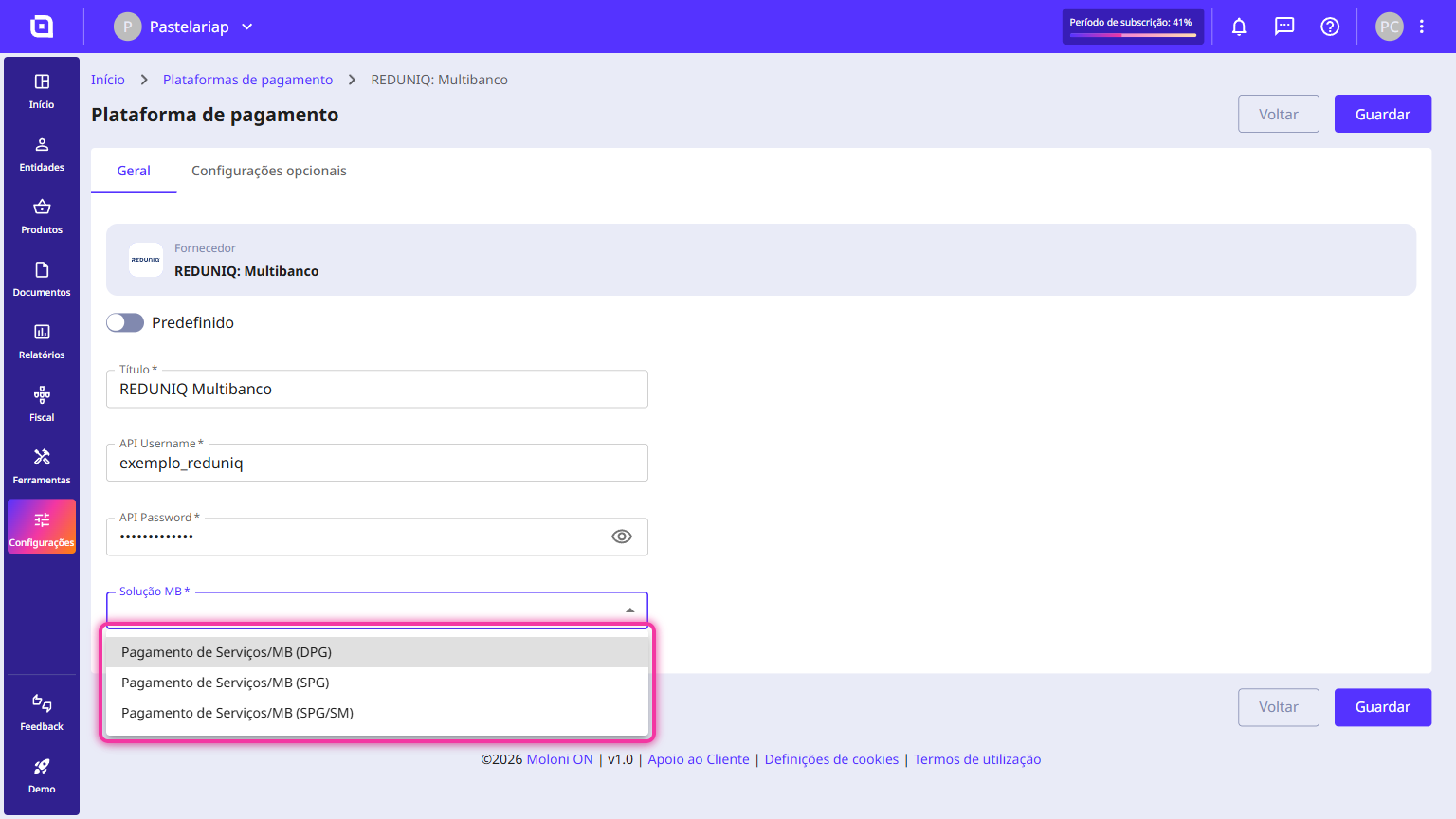Click the subscription period progress bar

pyautogui.click(x=1134, y=35)
